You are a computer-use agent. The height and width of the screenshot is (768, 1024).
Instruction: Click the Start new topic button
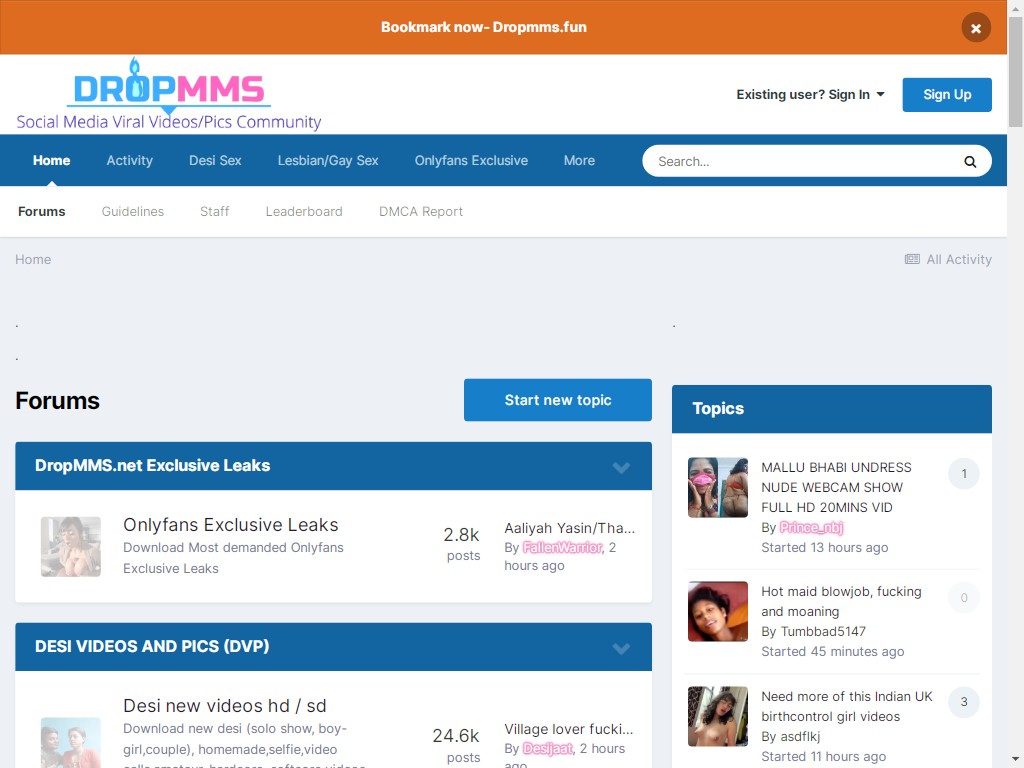(x=558, y=400)
